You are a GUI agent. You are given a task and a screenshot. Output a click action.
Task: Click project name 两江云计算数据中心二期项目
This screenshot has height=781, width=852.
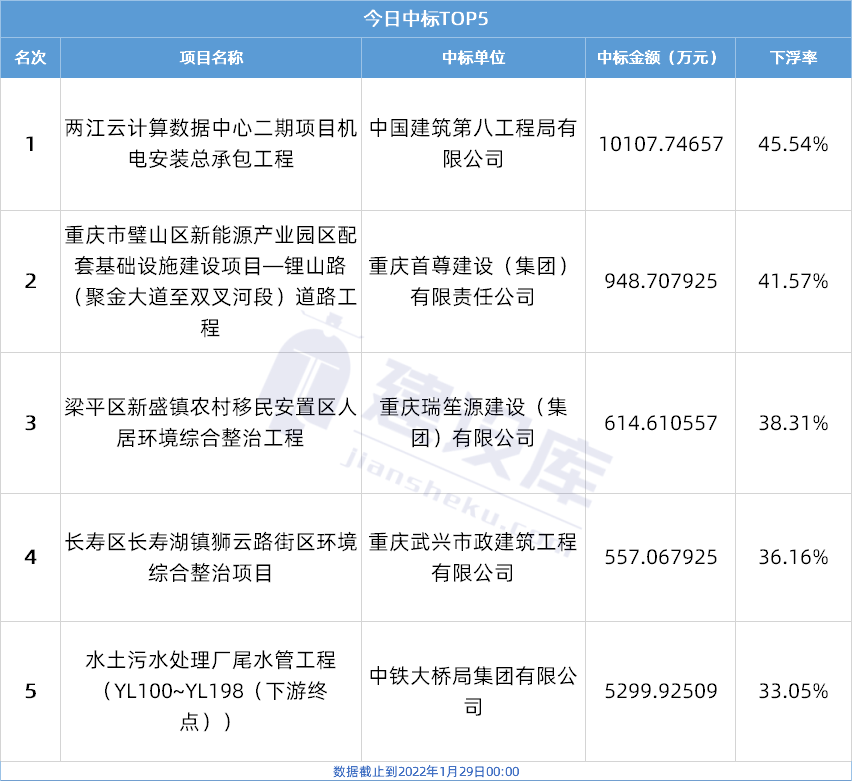pos(210,143)
